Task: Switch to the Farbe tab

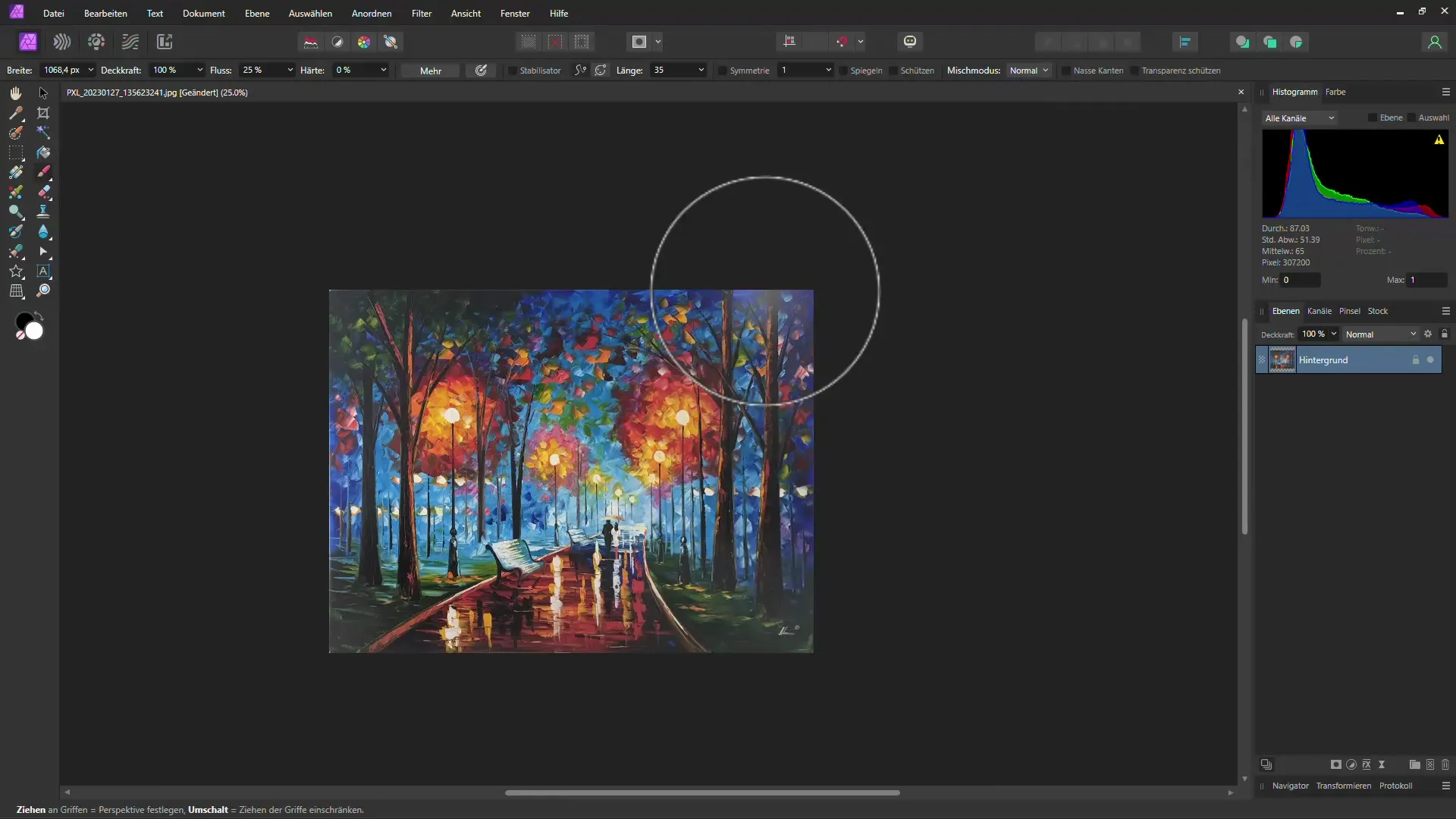Action: click(x=1335, y=92)
